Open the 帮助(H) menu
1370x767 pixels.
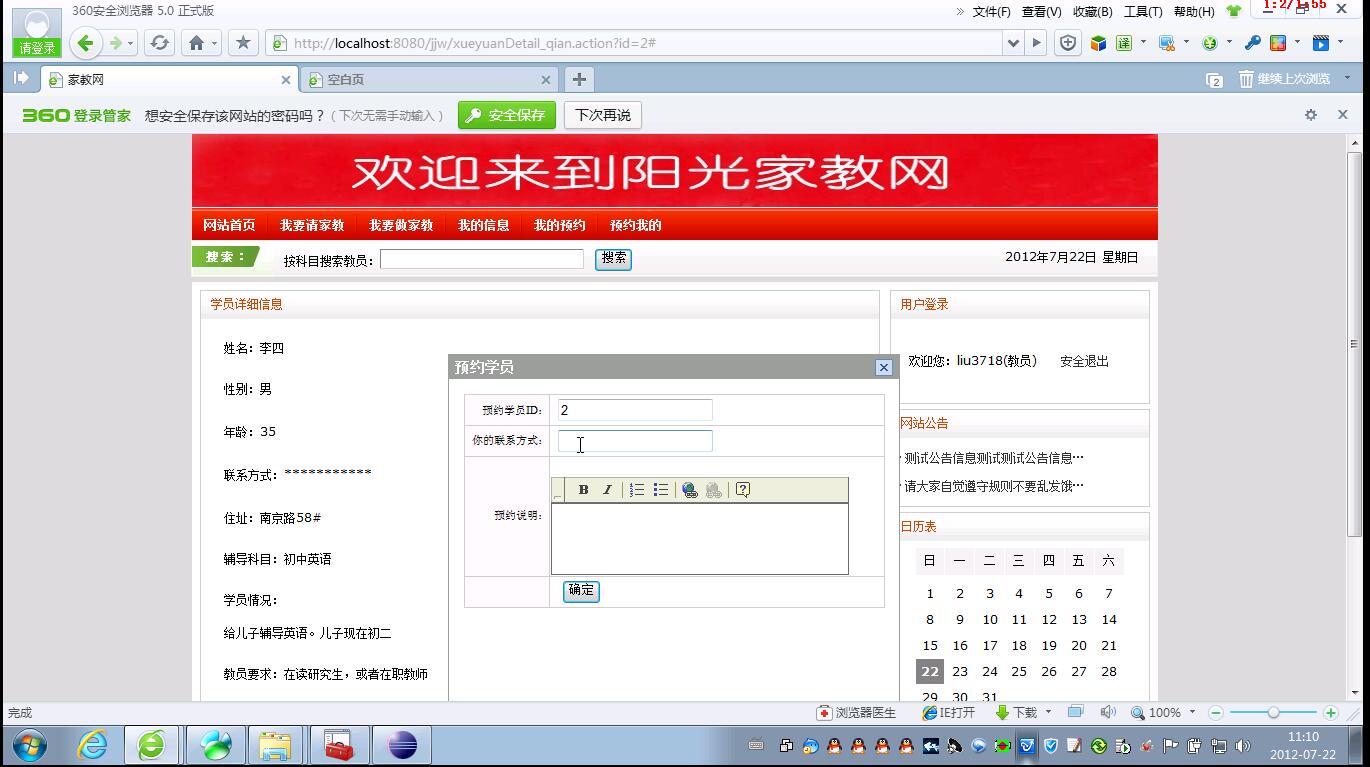pos(1194,12)
